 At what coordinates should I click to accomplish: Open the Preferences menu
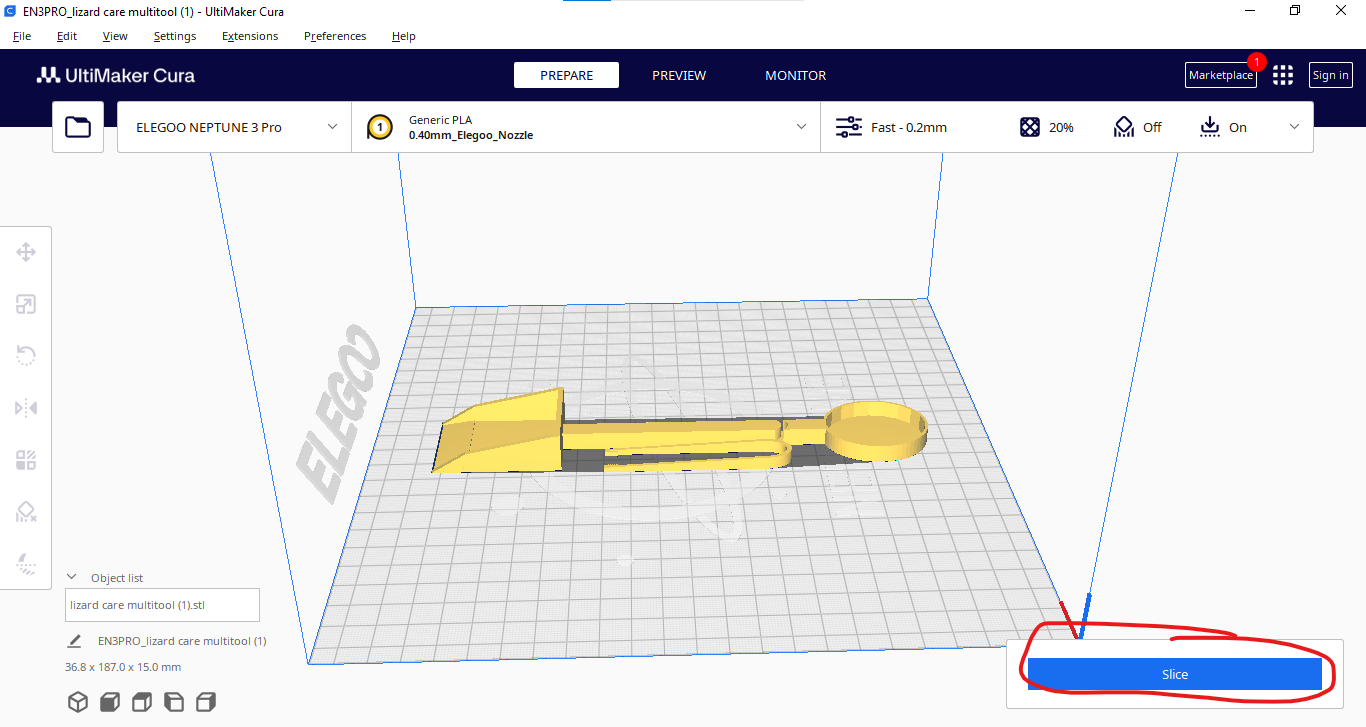click(335, 36)
